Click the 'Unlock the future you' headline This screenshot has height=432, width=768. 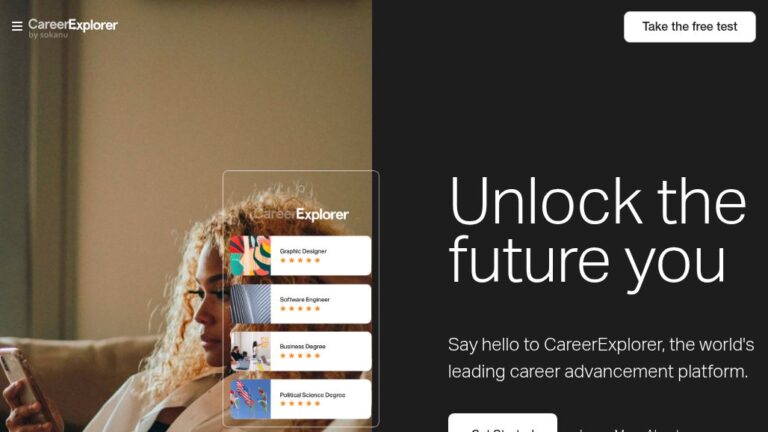pos(598,230)
